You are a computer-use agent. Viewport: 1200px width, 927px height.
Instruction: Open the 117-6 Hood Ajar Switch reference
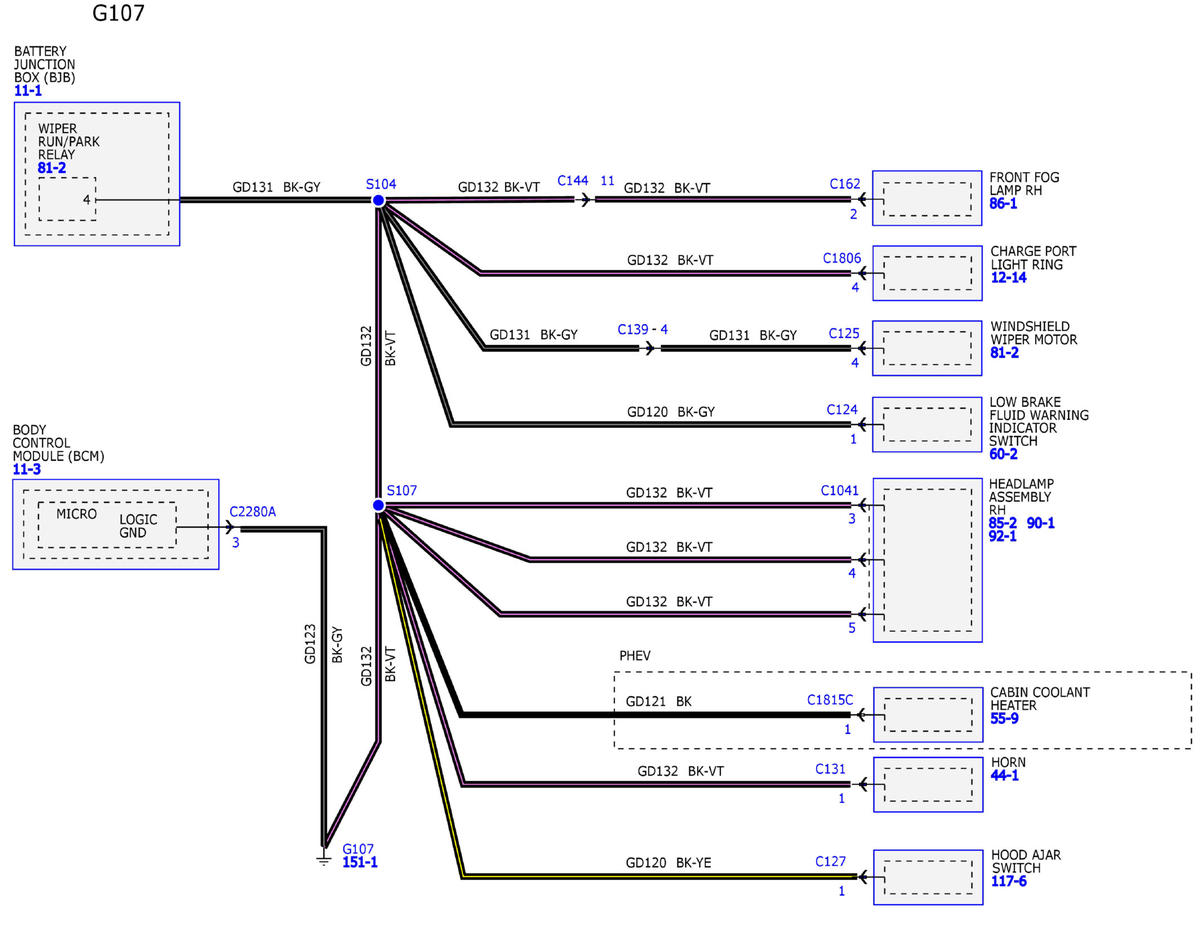[1008, 881]
